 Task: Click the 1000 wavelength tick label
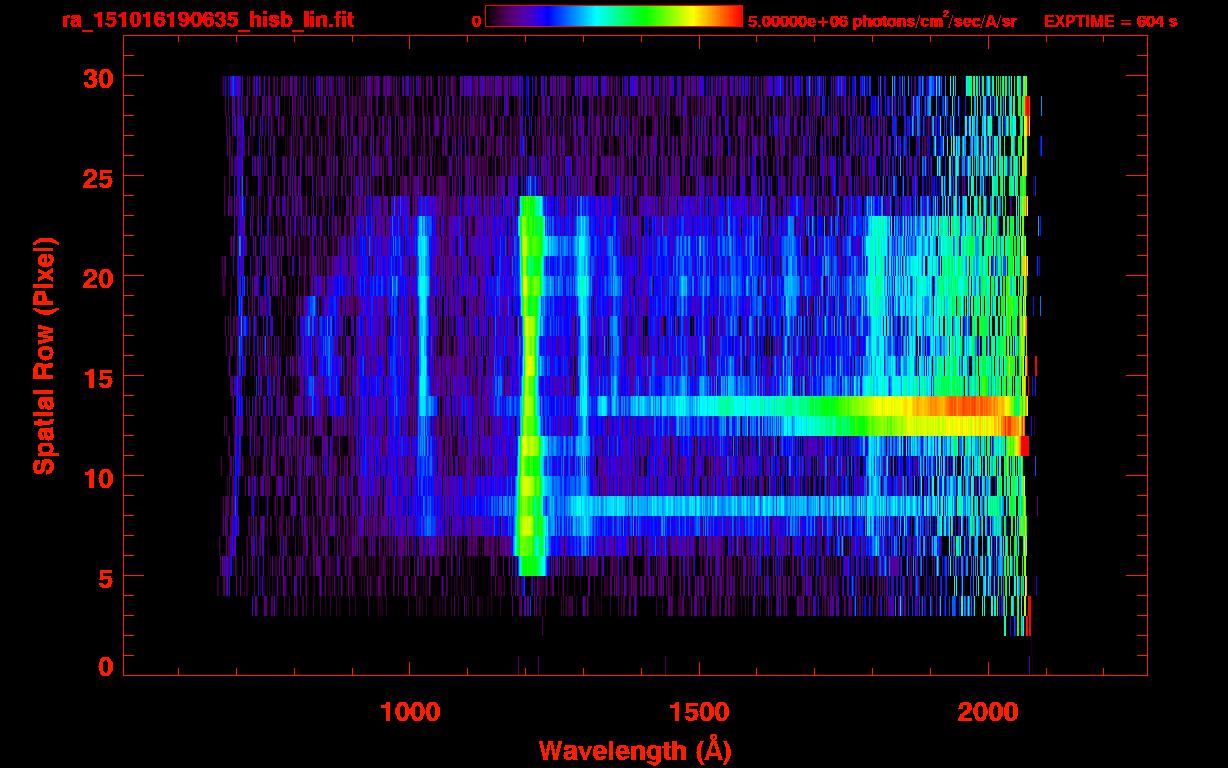pos(410,712)
